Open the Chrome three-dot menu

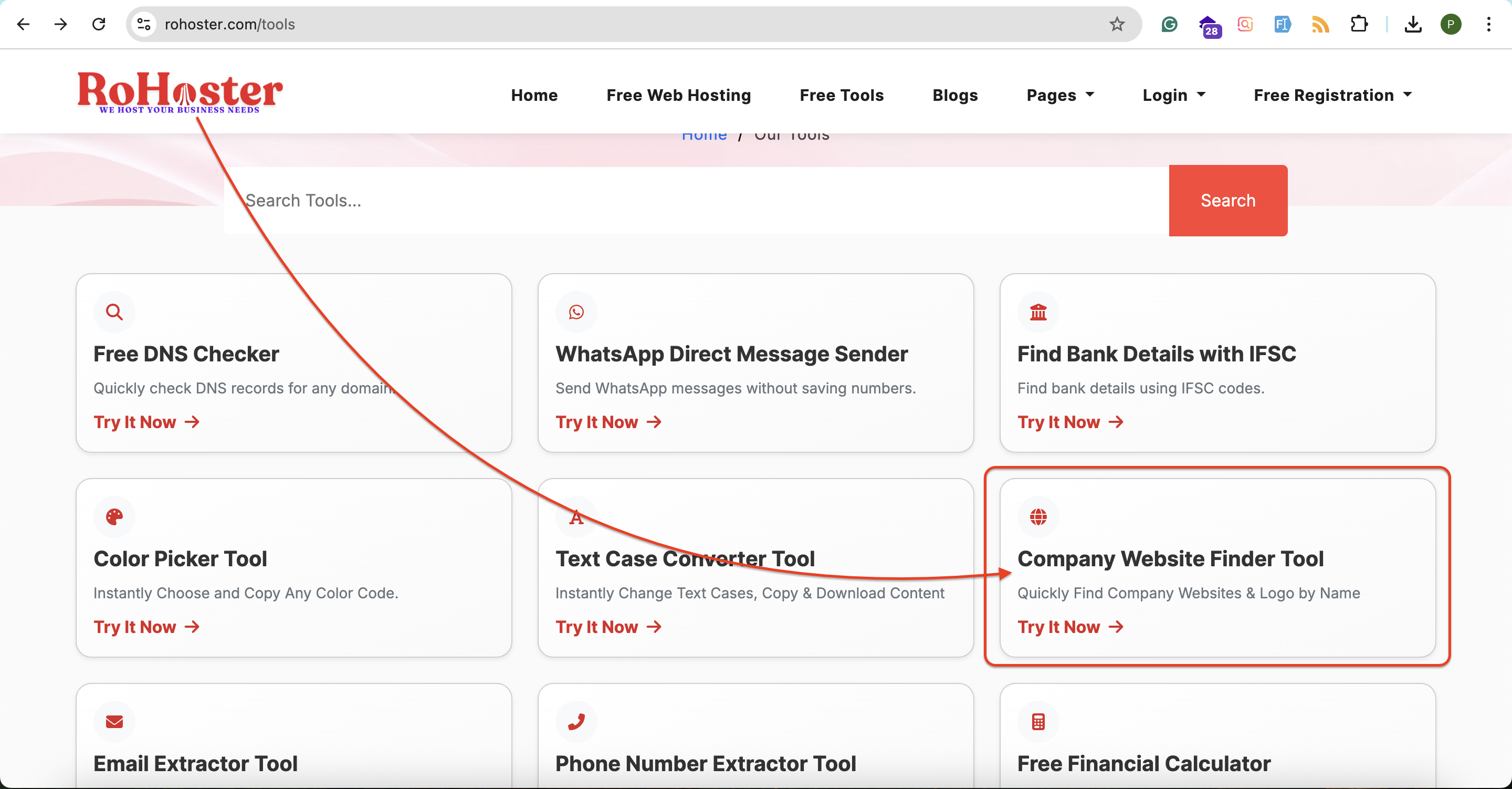pos(1488,24)
